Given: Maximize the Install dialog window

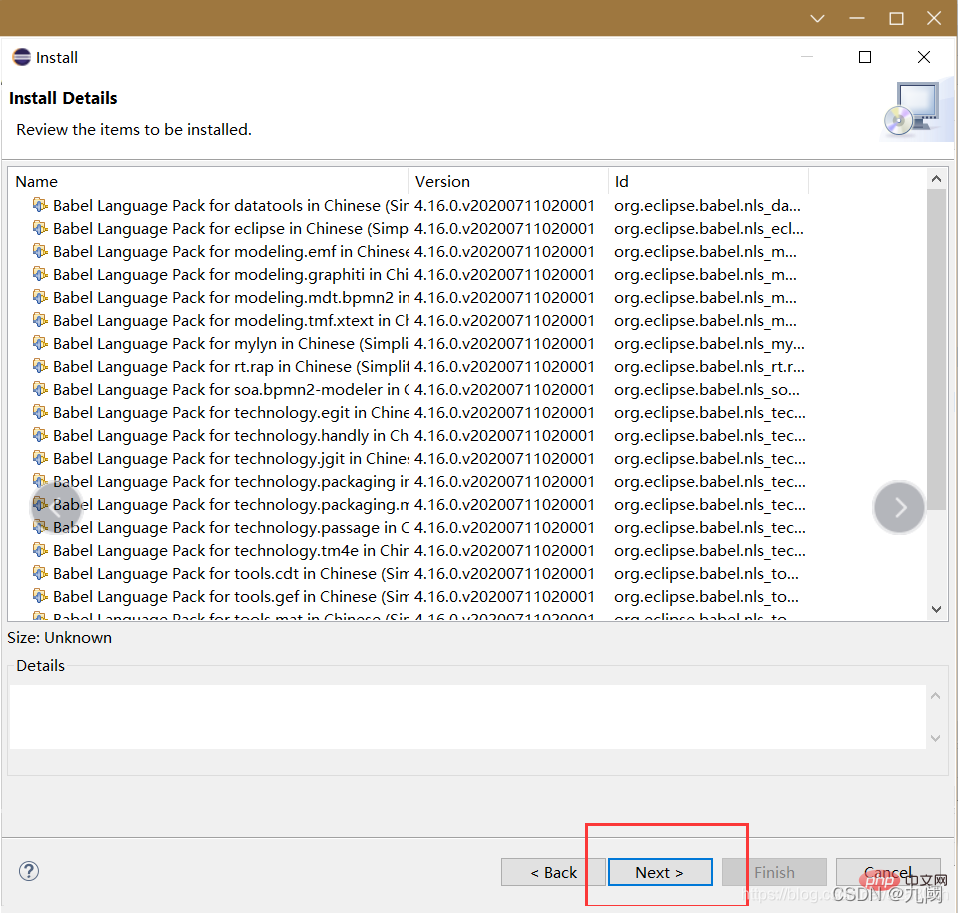Looking at the screenshot, I should coord(865,57).
